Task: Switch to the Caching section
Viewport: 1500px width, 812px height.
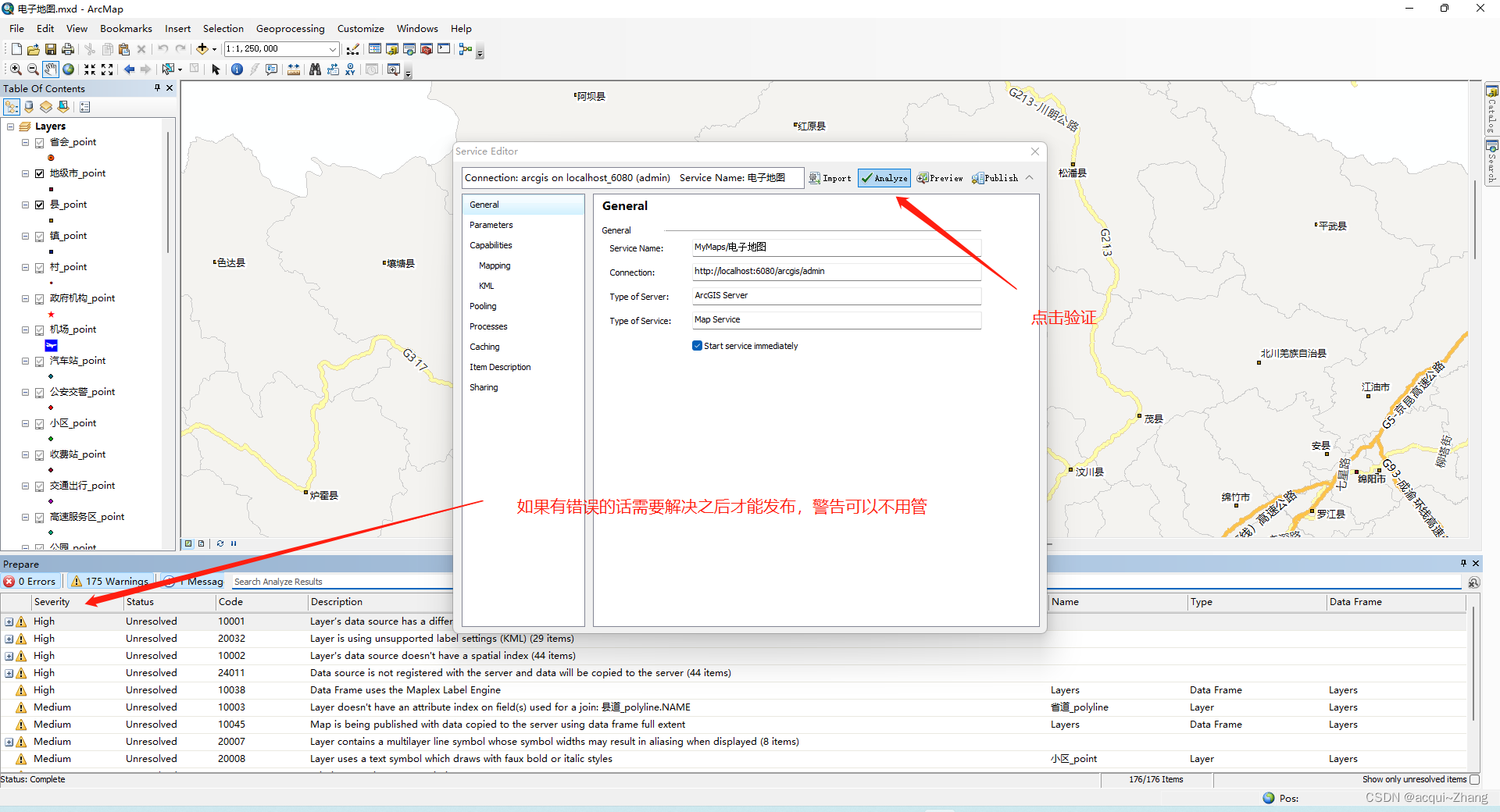Action: coord(484,346)
